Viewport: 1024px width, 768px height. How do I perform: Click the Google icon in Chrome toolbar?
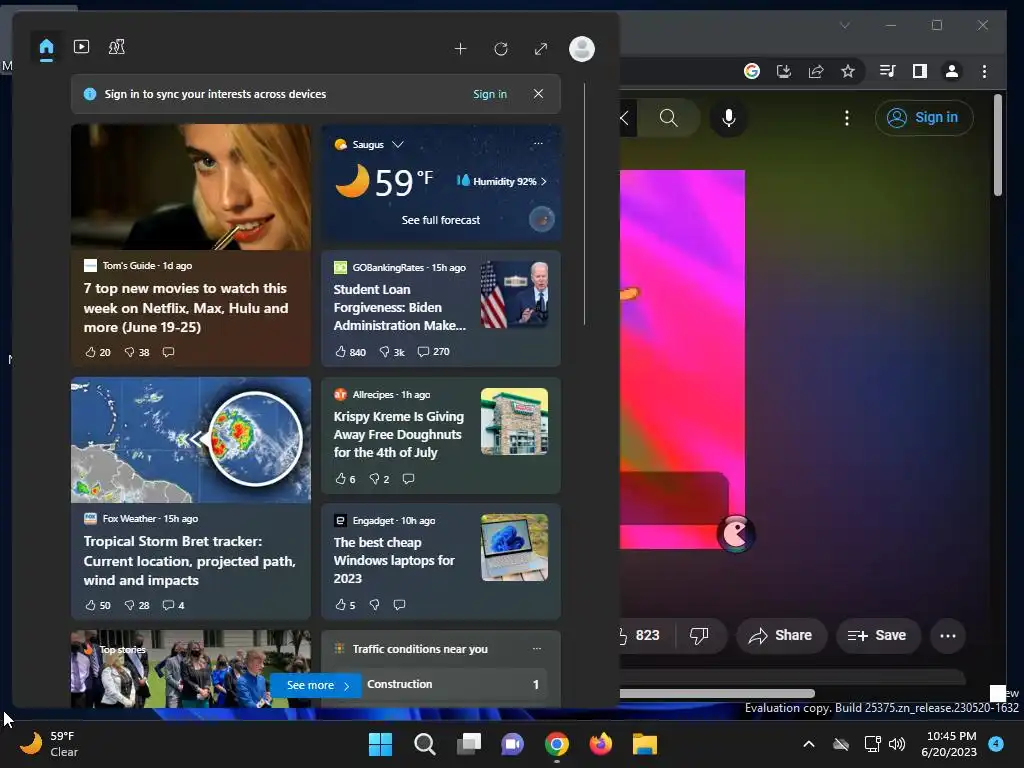coord(752,71)
